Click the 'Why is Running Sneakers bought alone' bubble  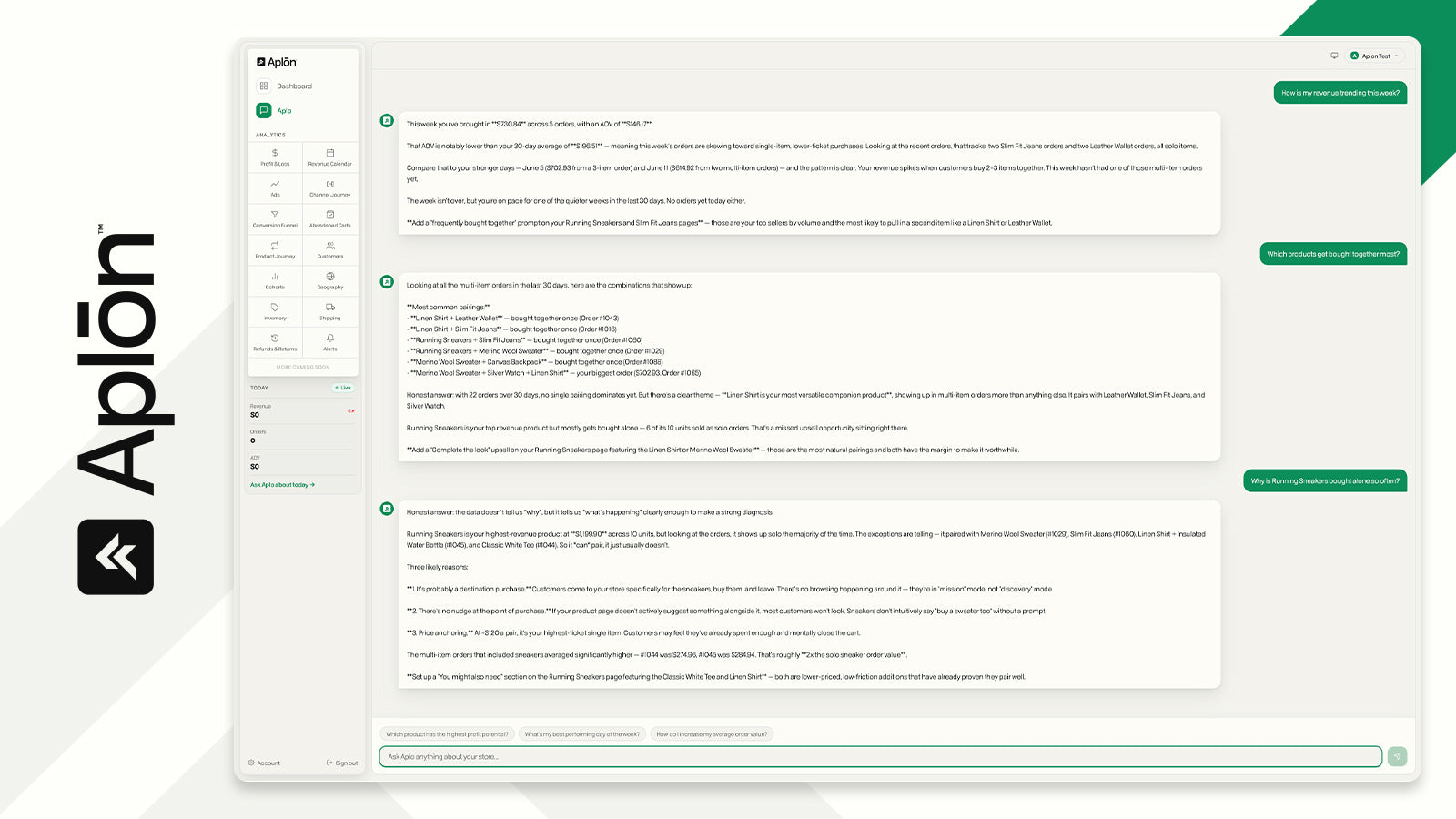pos(1325,480)
